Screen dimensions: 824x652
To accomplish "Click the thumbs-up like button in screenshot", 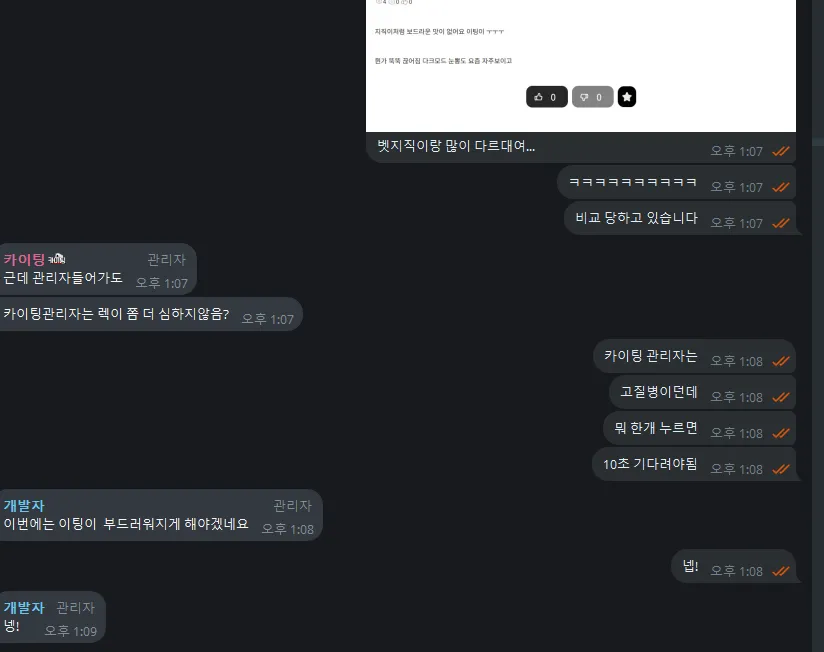I will pos(547,97).
